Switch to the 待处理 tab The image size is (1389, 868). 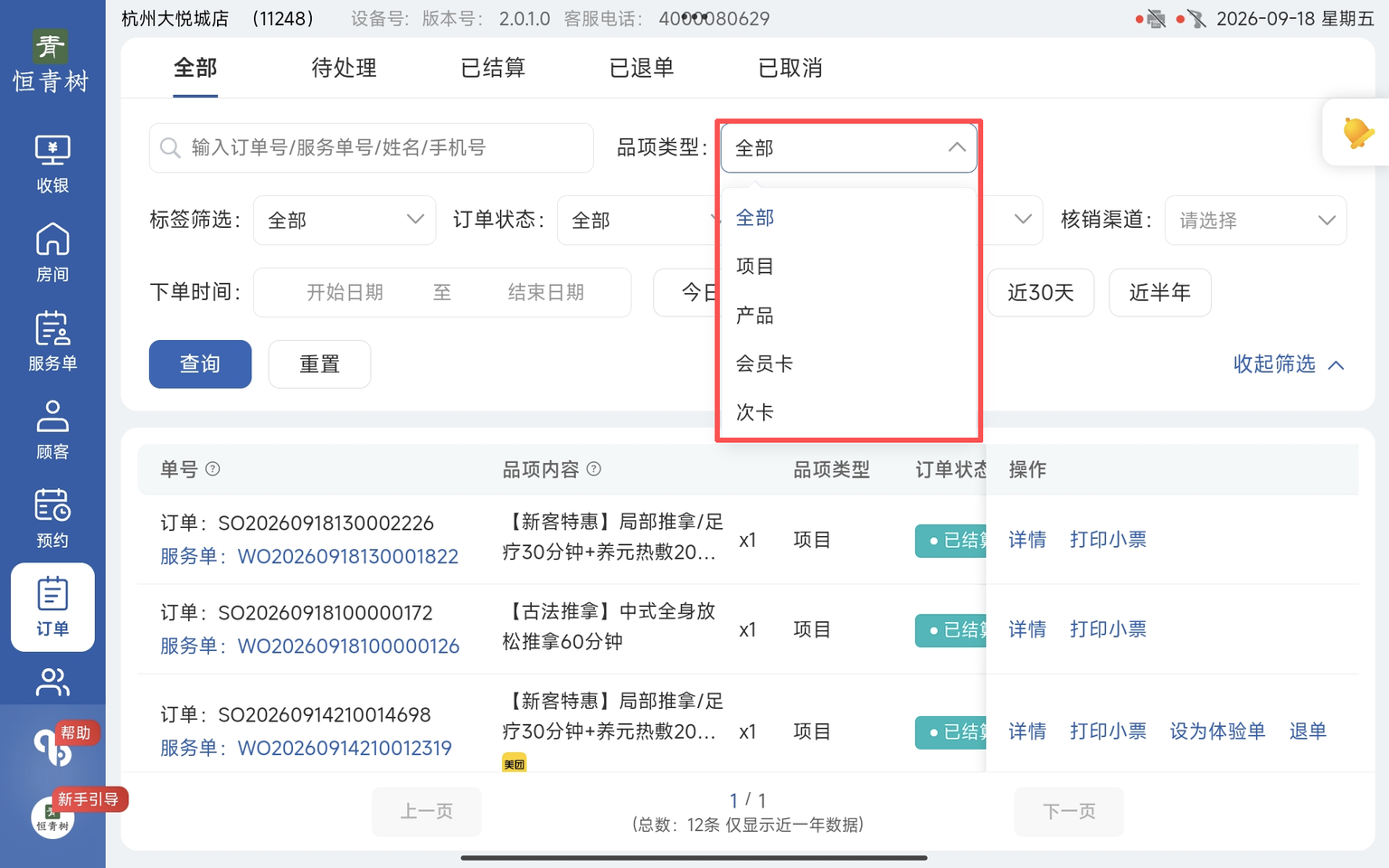pyautogui.click(x=344, y=68)
